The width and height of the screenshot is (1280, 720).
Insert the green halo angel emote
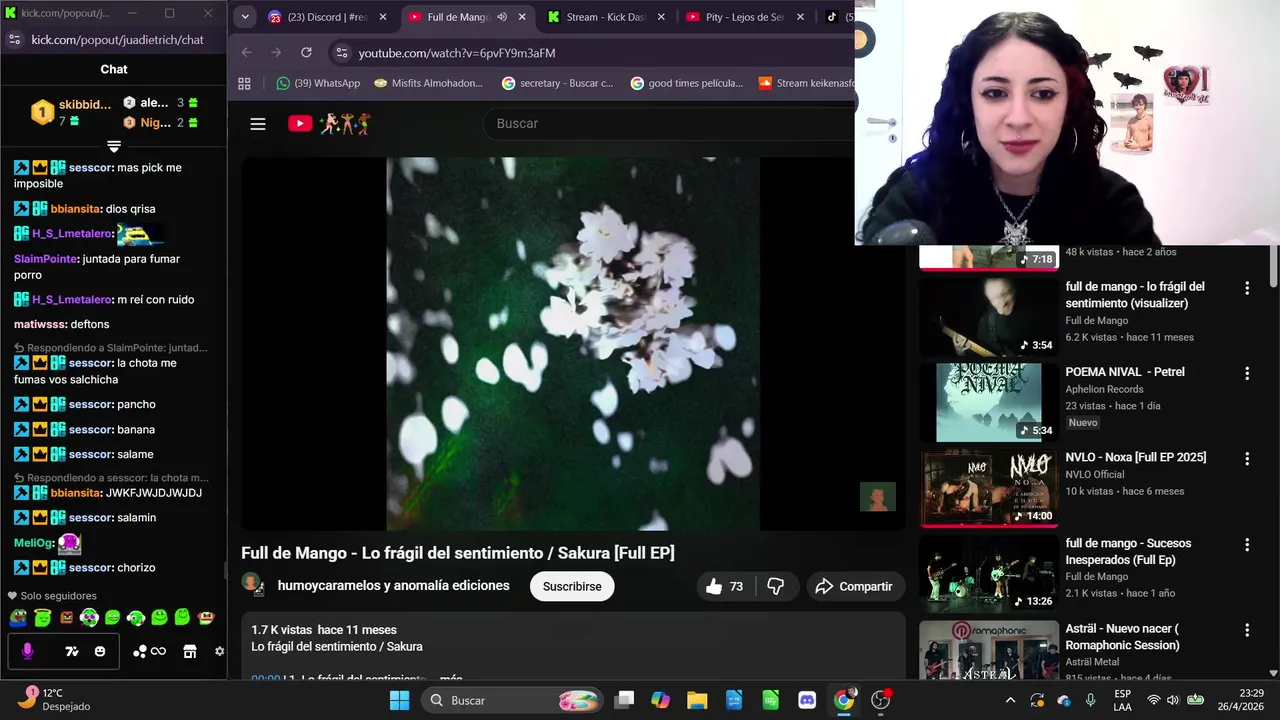(x=42, y=618)
